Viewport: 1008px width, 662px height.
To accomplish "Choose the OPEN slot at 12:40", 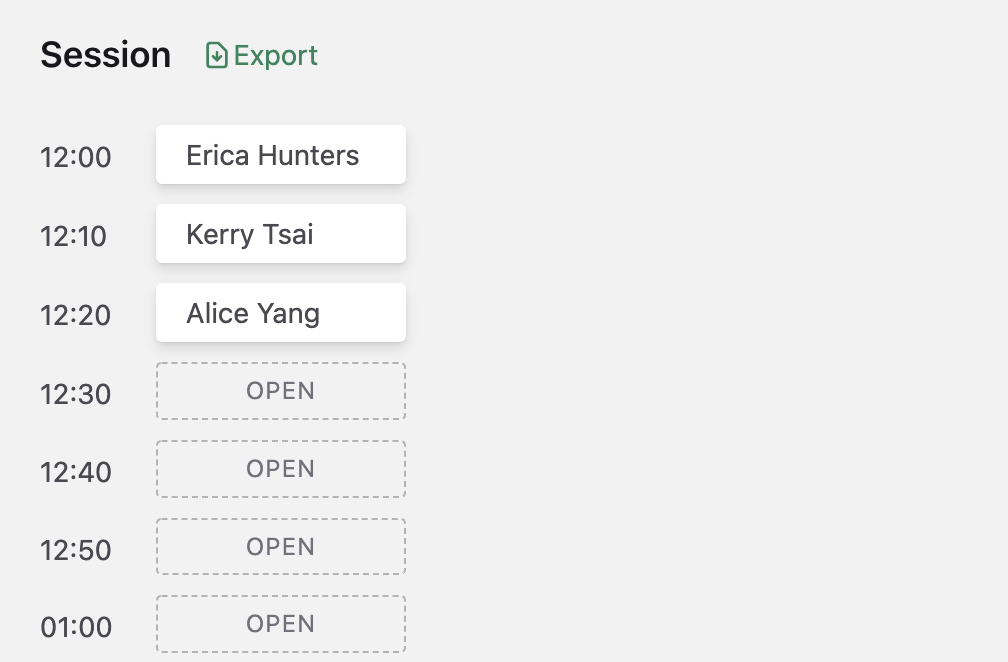I will [x=281, y=469].
